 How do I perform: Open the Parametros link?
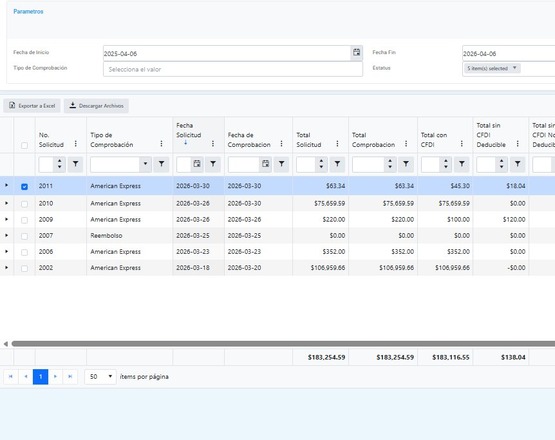(28, 11)
